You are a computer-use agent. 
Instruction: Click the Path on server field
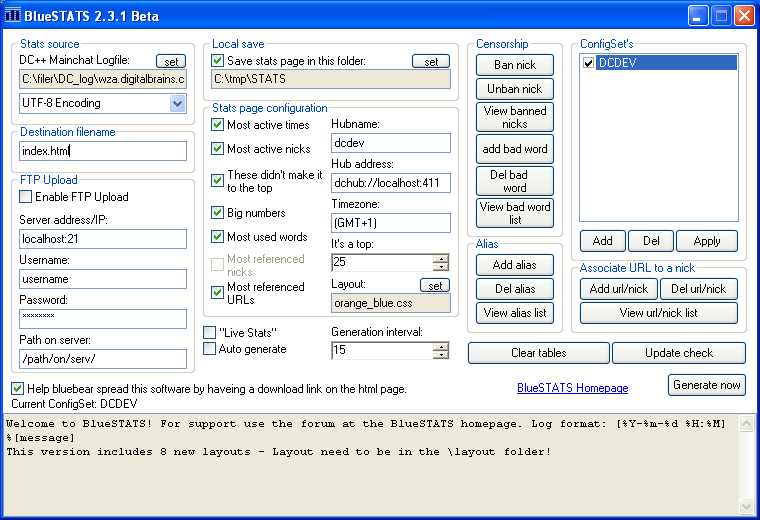[x=103, y=359]
